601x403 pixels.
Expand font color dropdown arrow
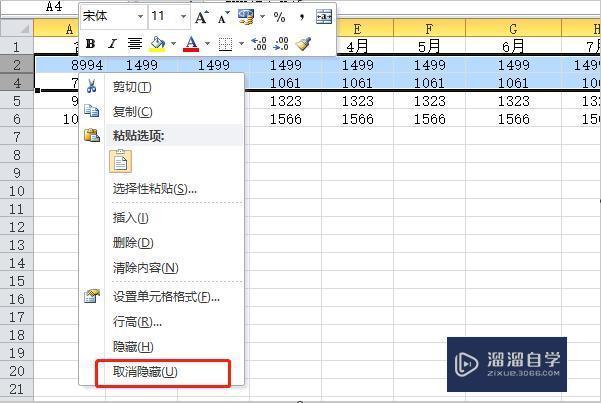(207, 44)
